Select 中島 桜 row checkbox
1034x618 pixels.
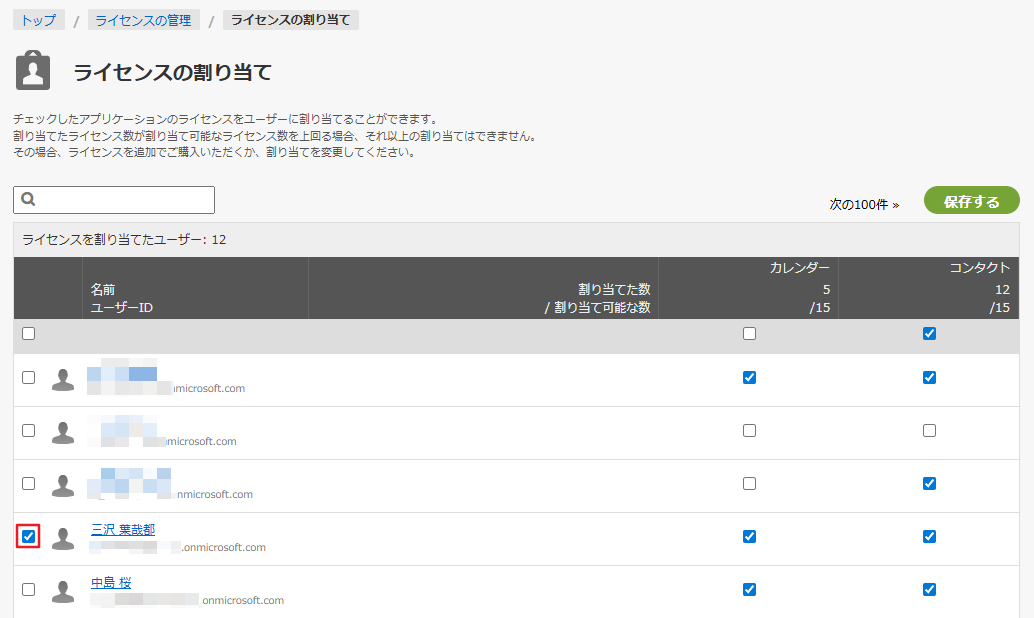coord(28,590)
